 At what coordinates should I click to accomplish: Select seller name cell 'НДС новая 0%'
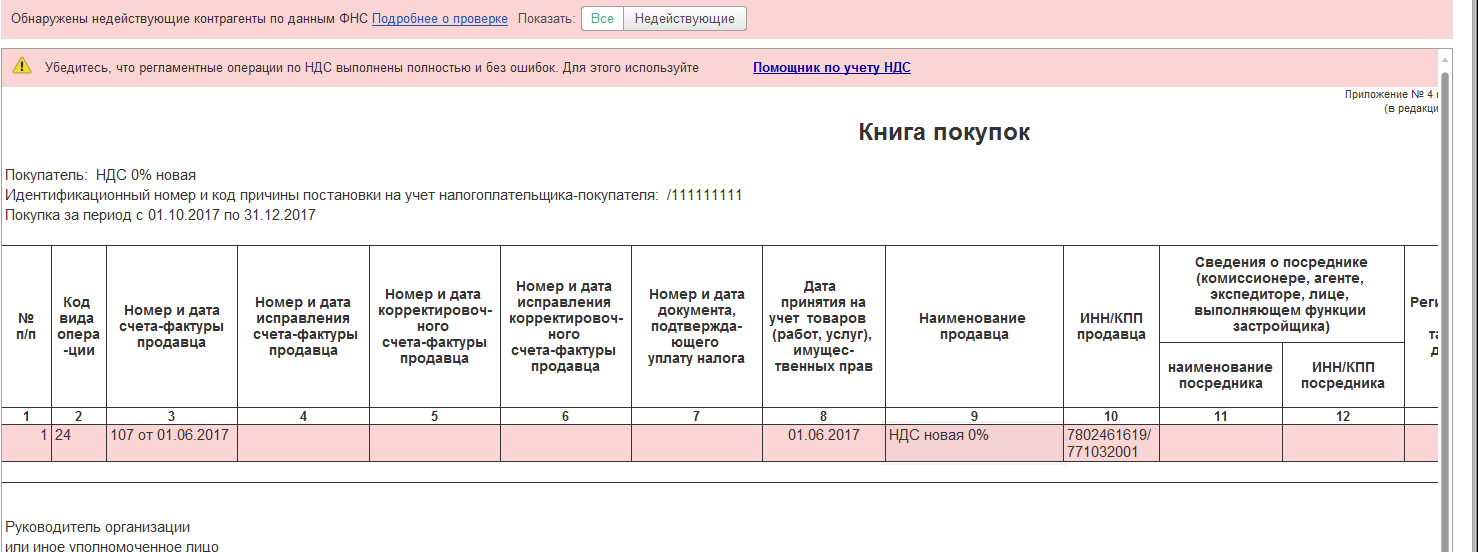[x=938, y=435]
